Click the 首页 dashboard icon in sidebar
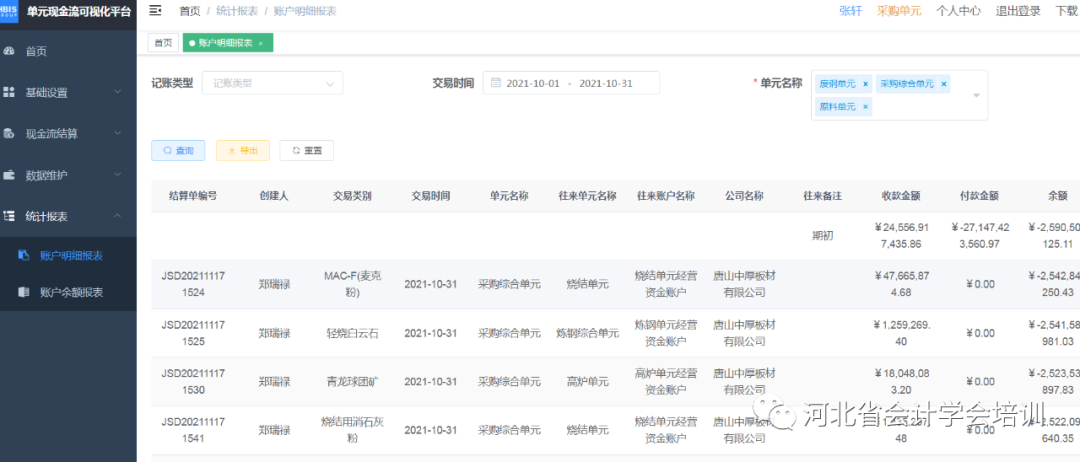Image resolution: width=1080 pixels, height=462 pixels. (9, 51)
